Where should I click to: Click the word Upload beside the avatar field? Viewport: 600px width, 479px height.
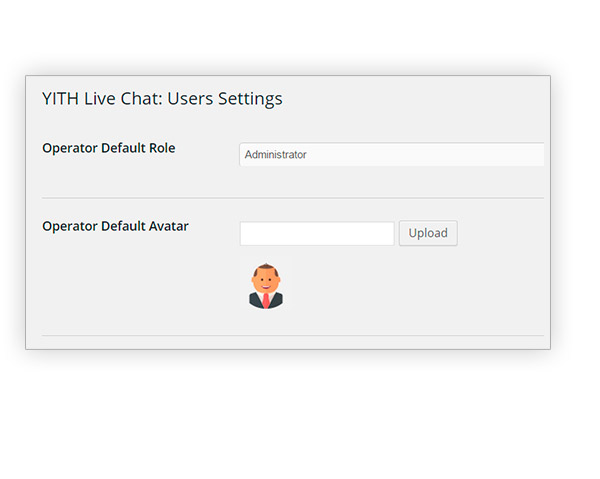428,233
